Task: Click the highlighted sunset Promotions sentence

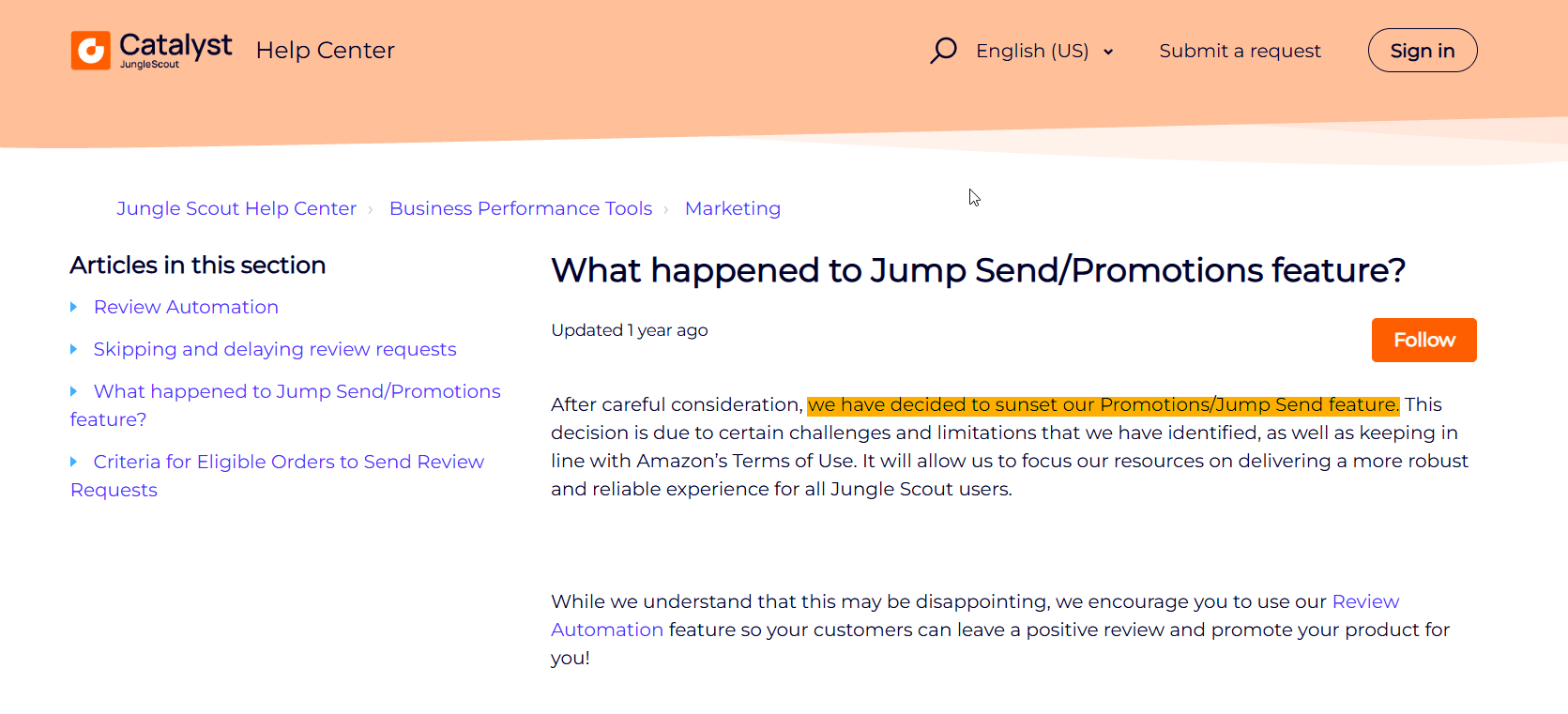Action: (x=1103, y=404)
